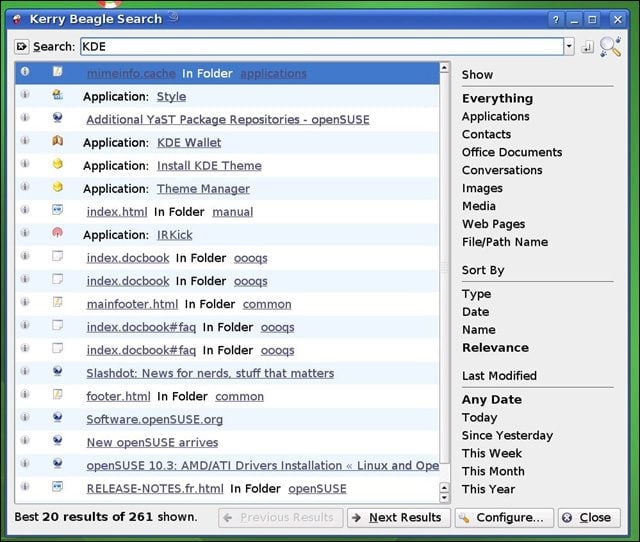Open the IRKick application link
Image resolution: width=640 pixels, height=542 pixels.
click(175, 235)
